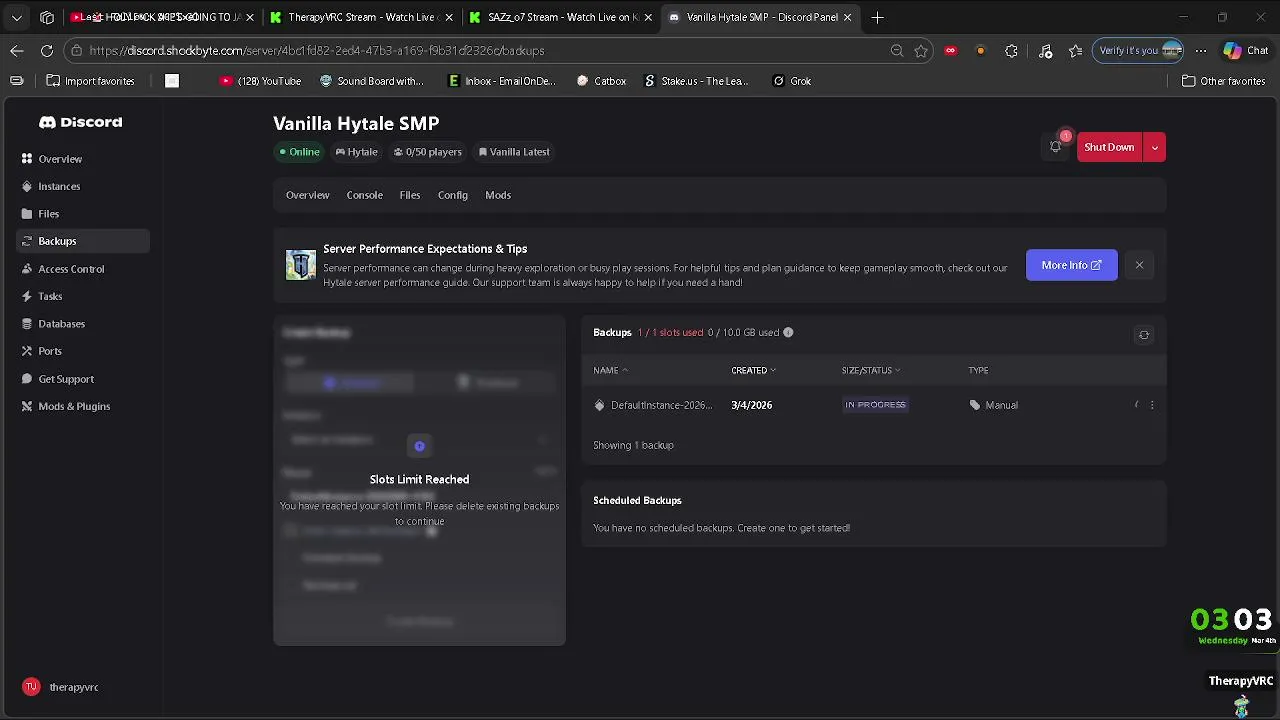Expand the Shut Down options arrow
This screenshot has height=720, width=1280.
(x=1155, y=147)
